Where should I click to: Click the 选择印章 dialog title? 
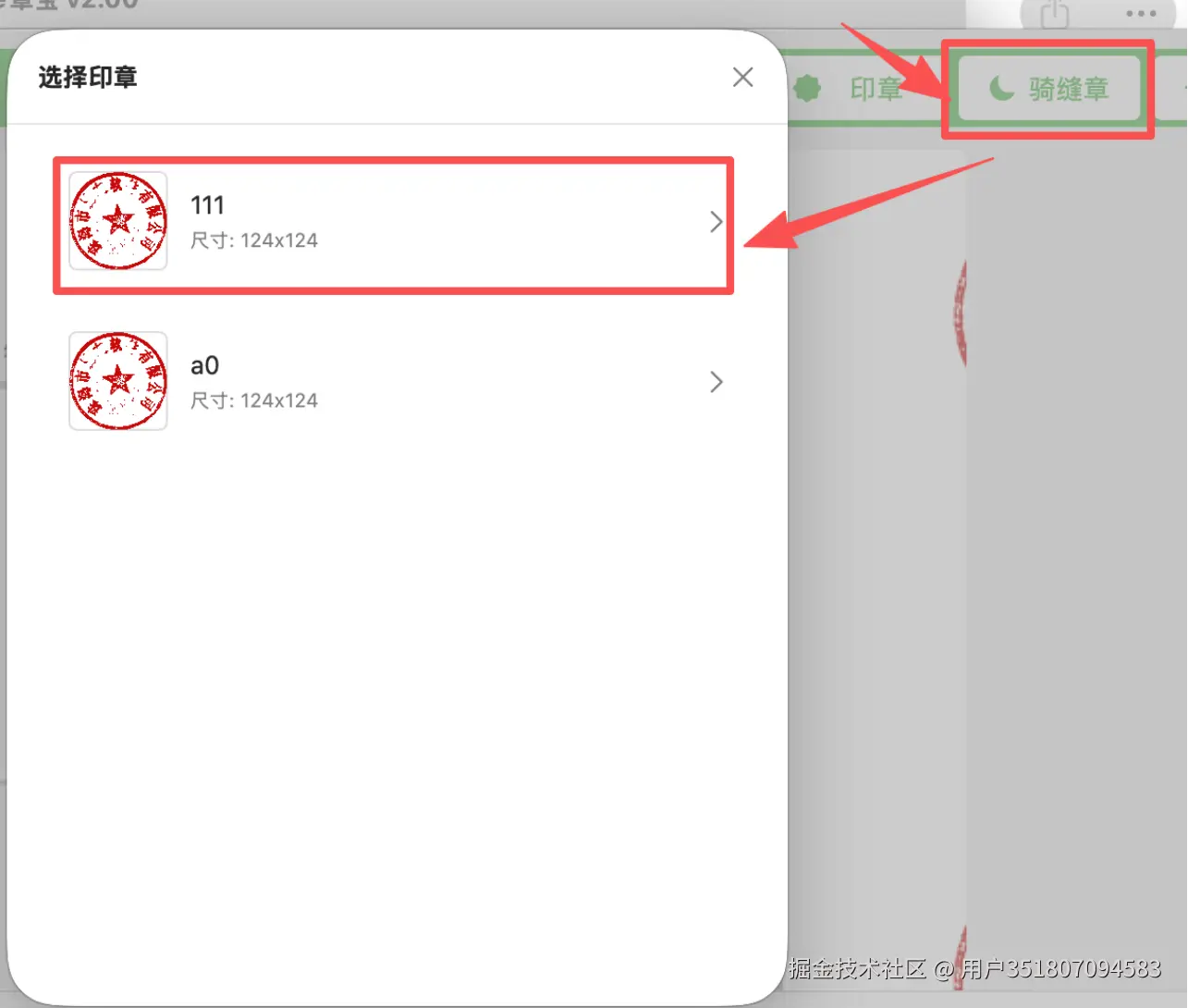[88, 78]
